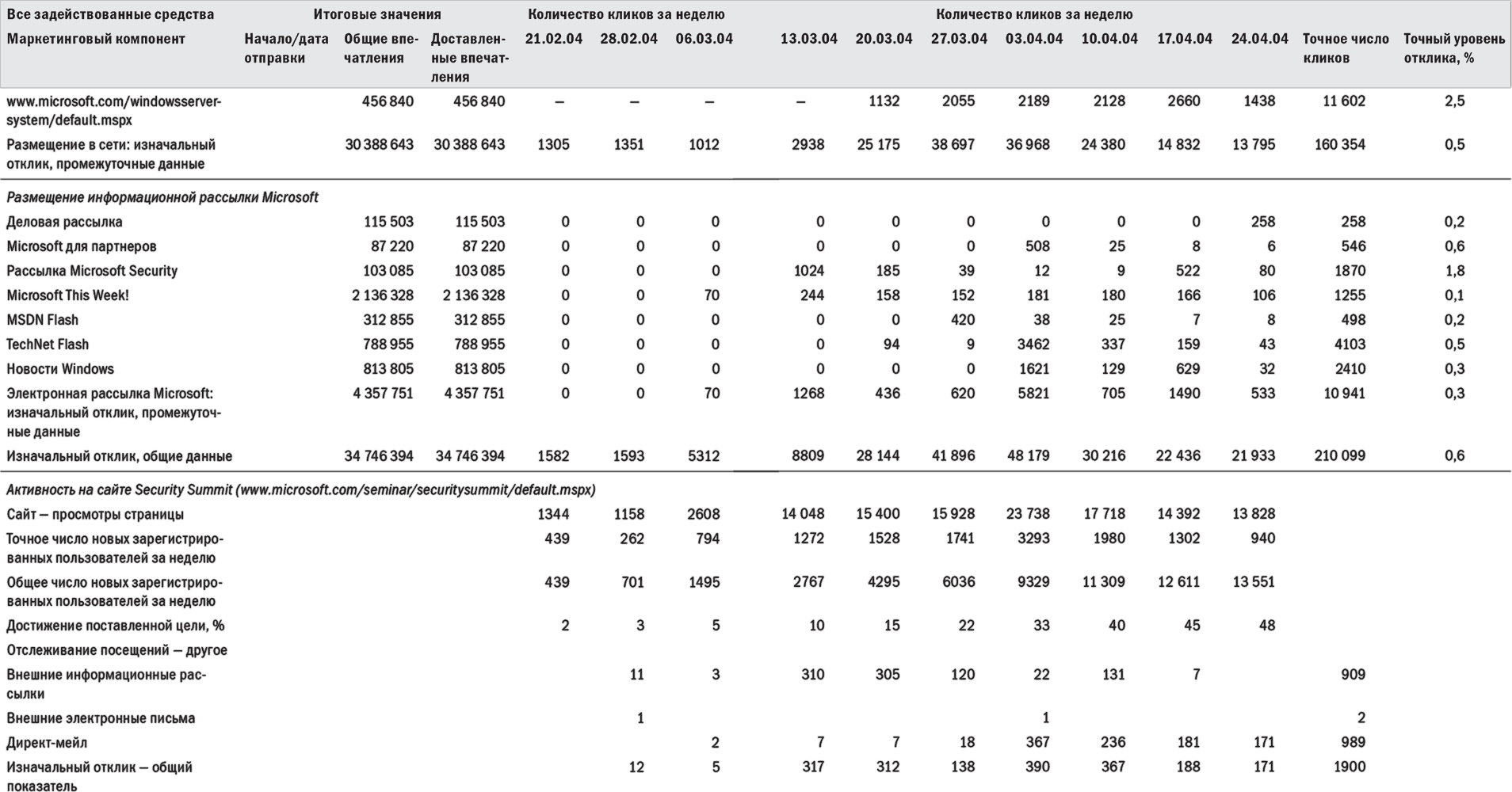Click the 5821 cell in Электронная рассылка row
This screenshot has height=792, width=1512.
[x=1034, y=394]
